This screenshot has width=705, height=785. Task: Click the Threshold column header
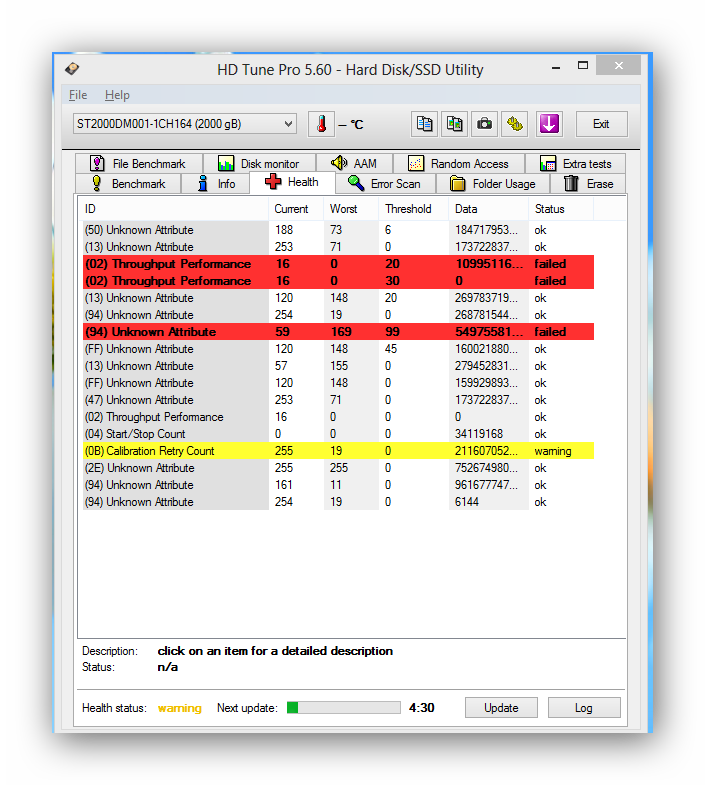click(408, 209)
